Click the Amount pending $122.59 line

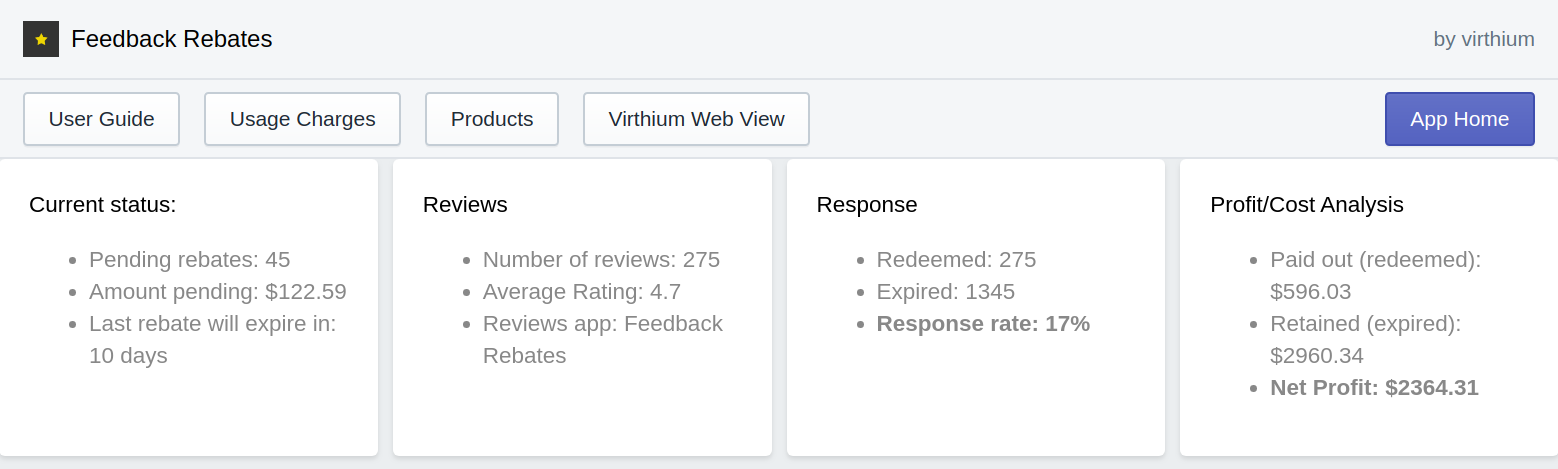click(x=217, y=292)
